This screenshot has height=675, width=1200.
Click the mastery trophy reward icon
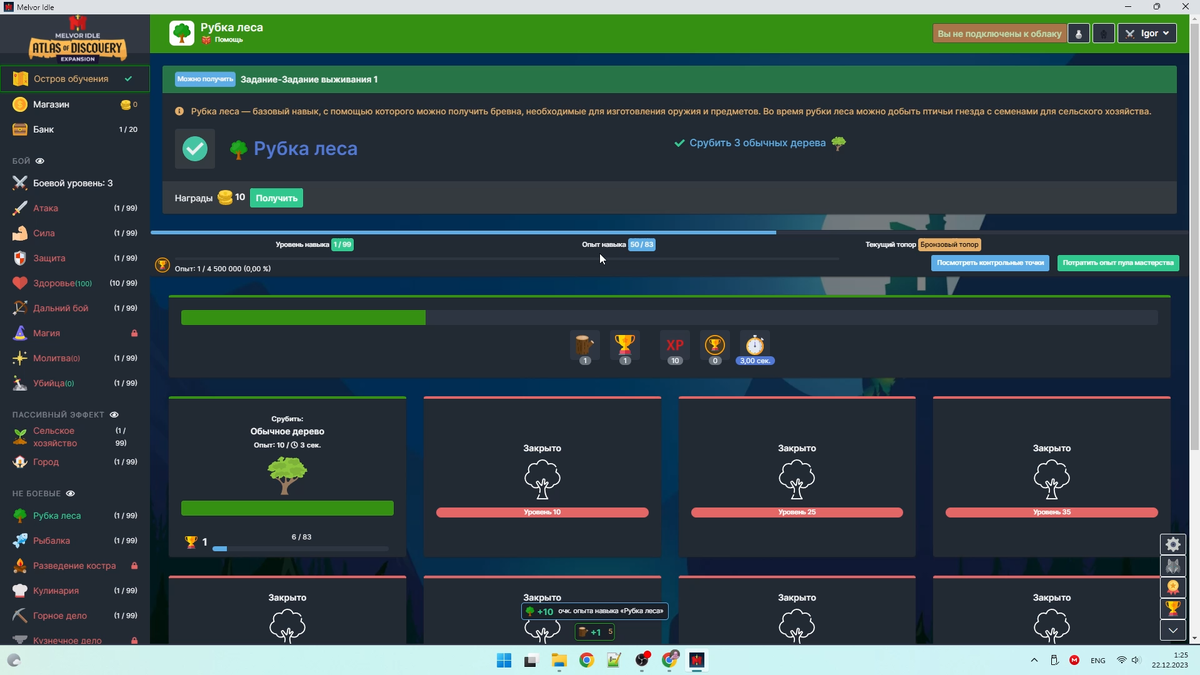[x=625, y=345]
